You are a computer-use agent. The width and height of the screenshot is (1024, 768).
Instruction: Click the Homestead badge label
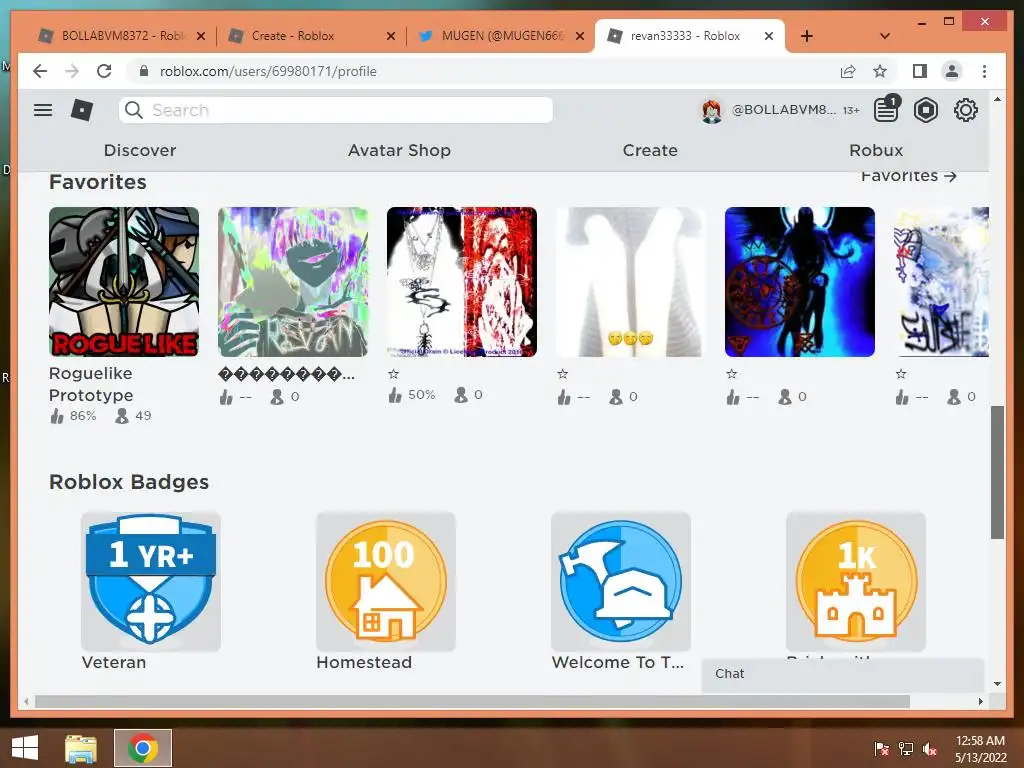tap(364, 662)
